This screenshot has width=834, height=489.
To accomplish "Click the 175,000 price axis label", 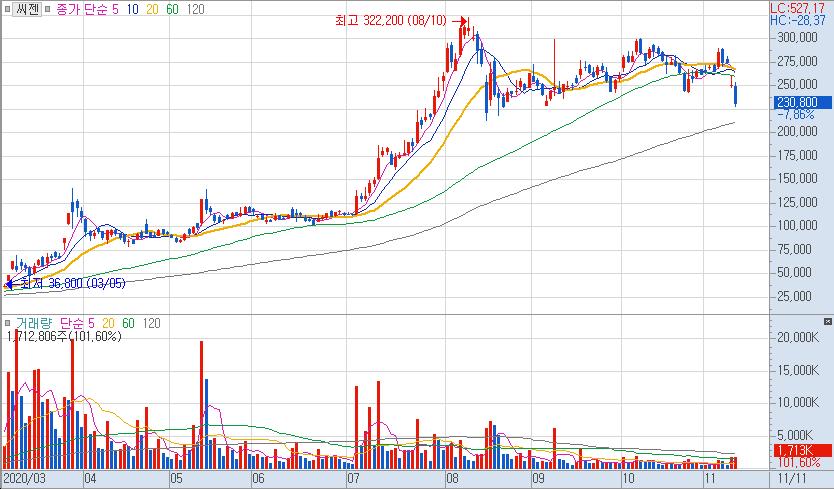I will [797, 155].
